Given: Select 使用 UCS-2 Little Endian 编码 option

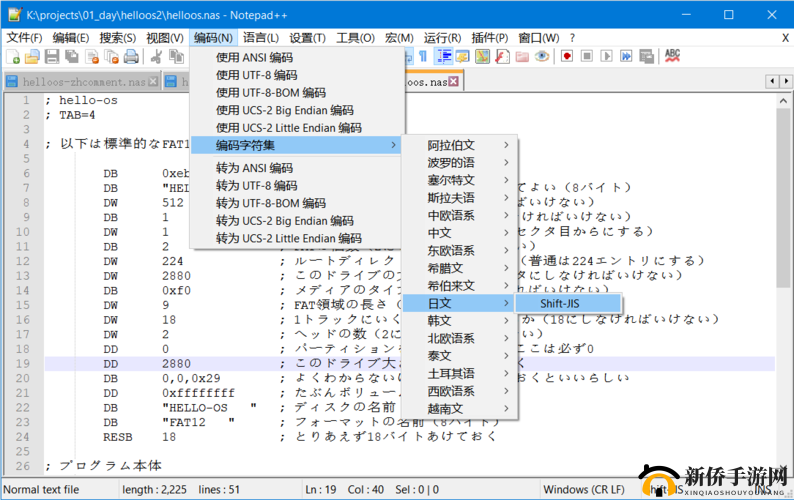Looking at the screenshot, I should point(298,128).
